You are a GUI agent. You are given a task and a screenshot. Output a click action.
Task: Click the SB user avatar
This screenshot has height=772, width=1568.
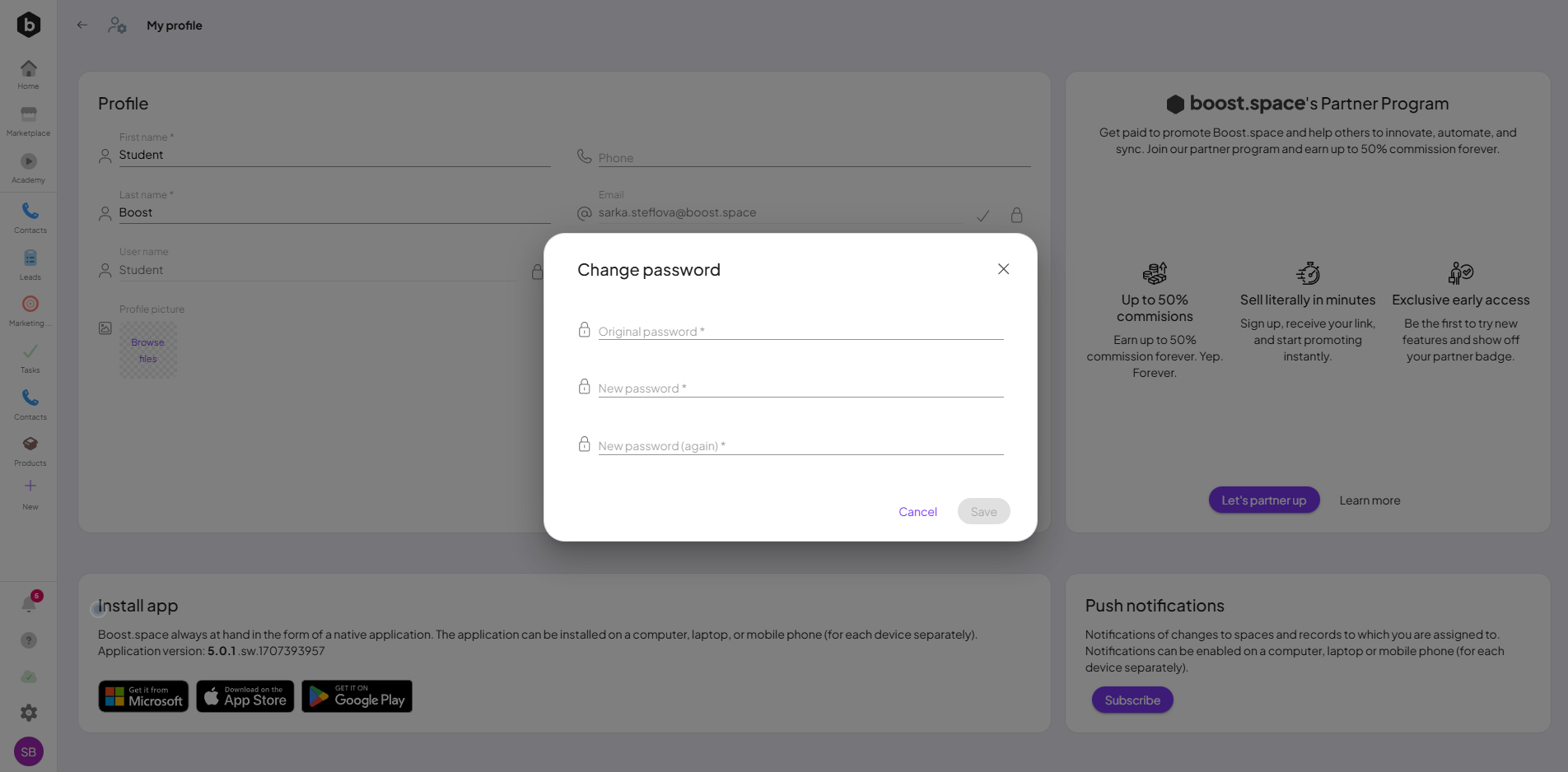pyautogui.click(x=29, y=751)
